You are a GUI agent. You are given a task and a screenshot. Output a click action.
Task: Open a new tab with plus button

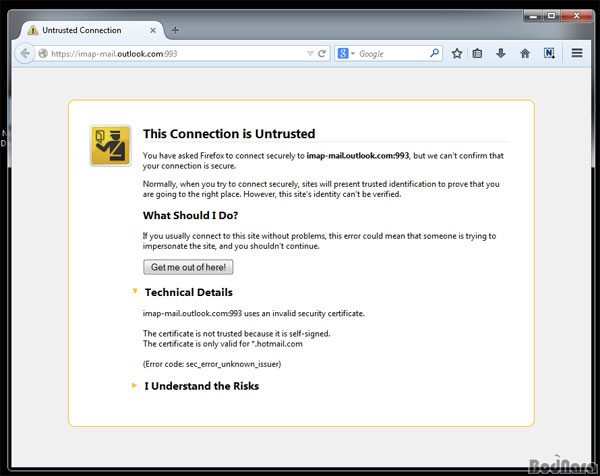pyautogui.click(x=175, y=30)
